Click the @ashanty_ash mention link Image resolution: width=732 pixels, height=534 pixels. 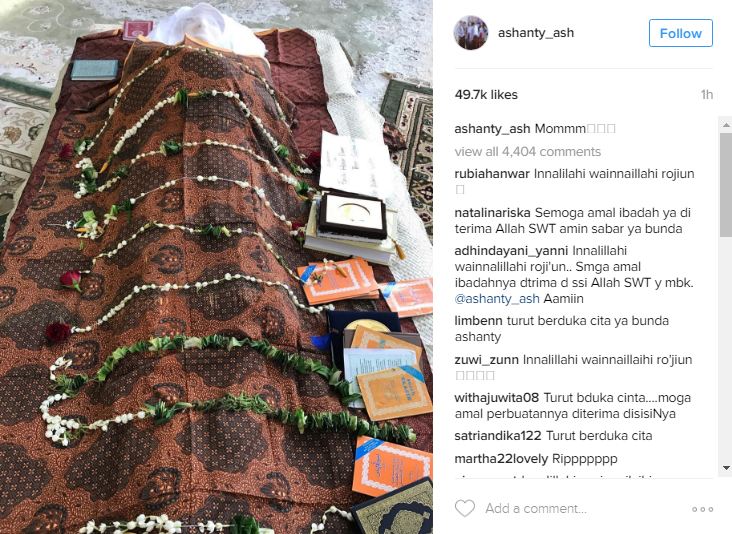pyautogui.click(x=497, y=299)
